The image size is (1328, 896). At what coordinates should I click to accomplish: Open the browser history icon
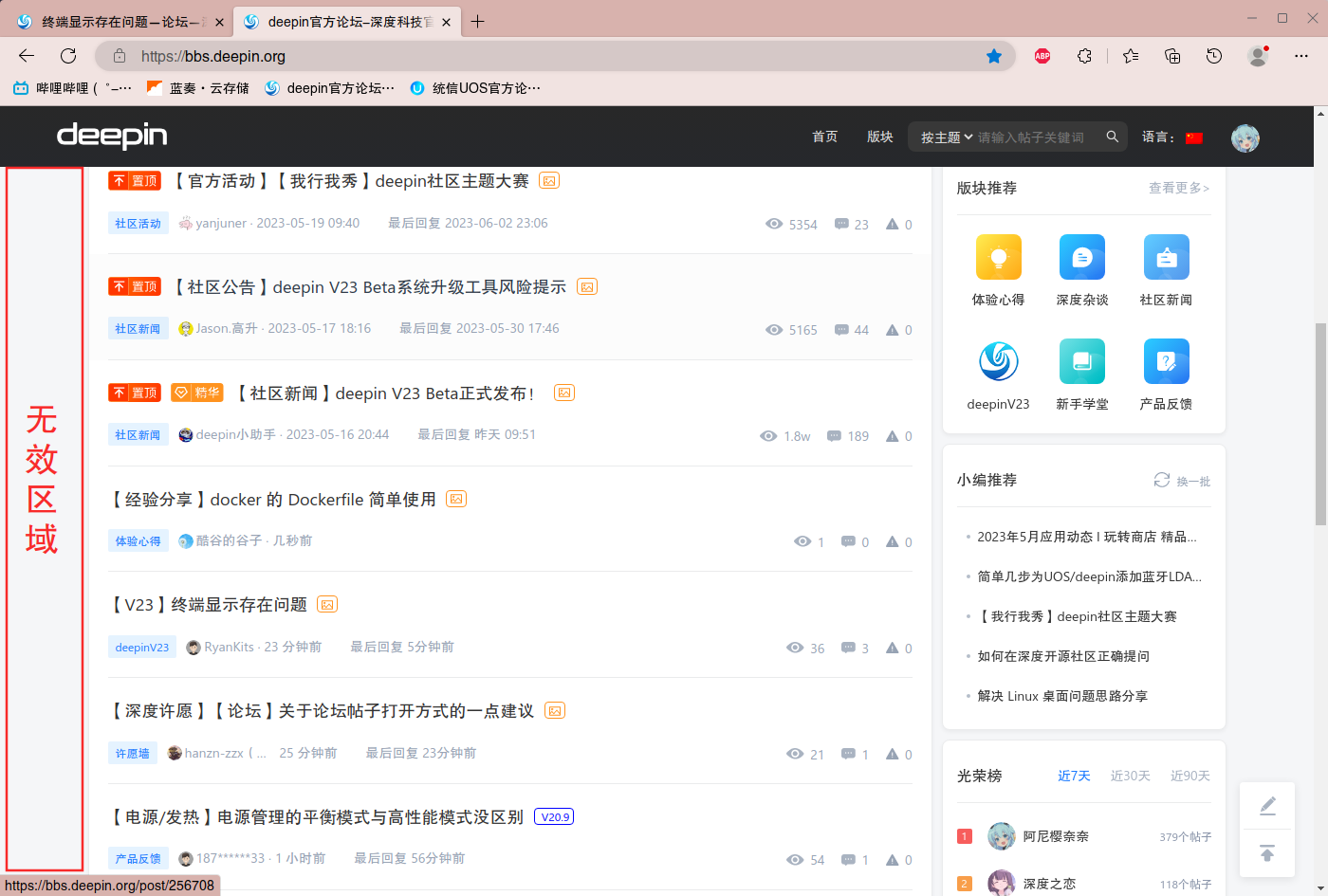pos(1214,56)
